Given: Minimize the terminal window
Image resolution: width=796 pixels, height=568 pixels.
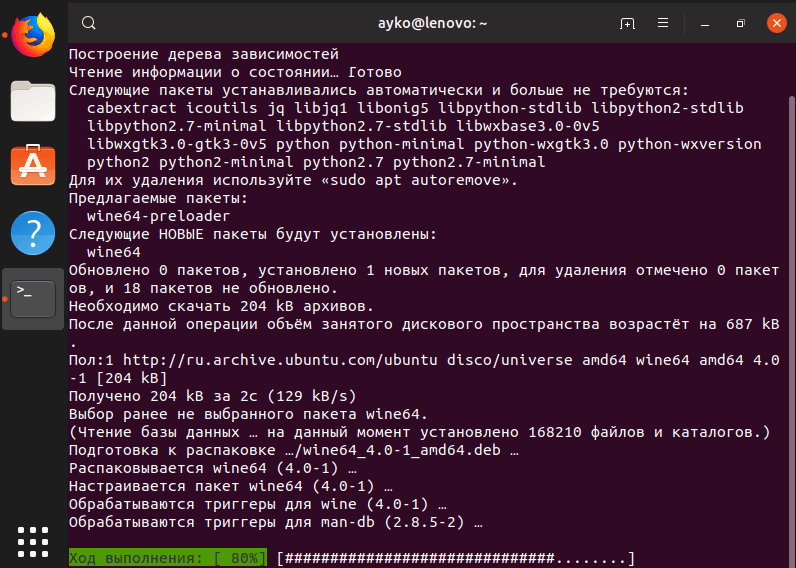Looking at the screenshot, I should (x=705, y=24).
